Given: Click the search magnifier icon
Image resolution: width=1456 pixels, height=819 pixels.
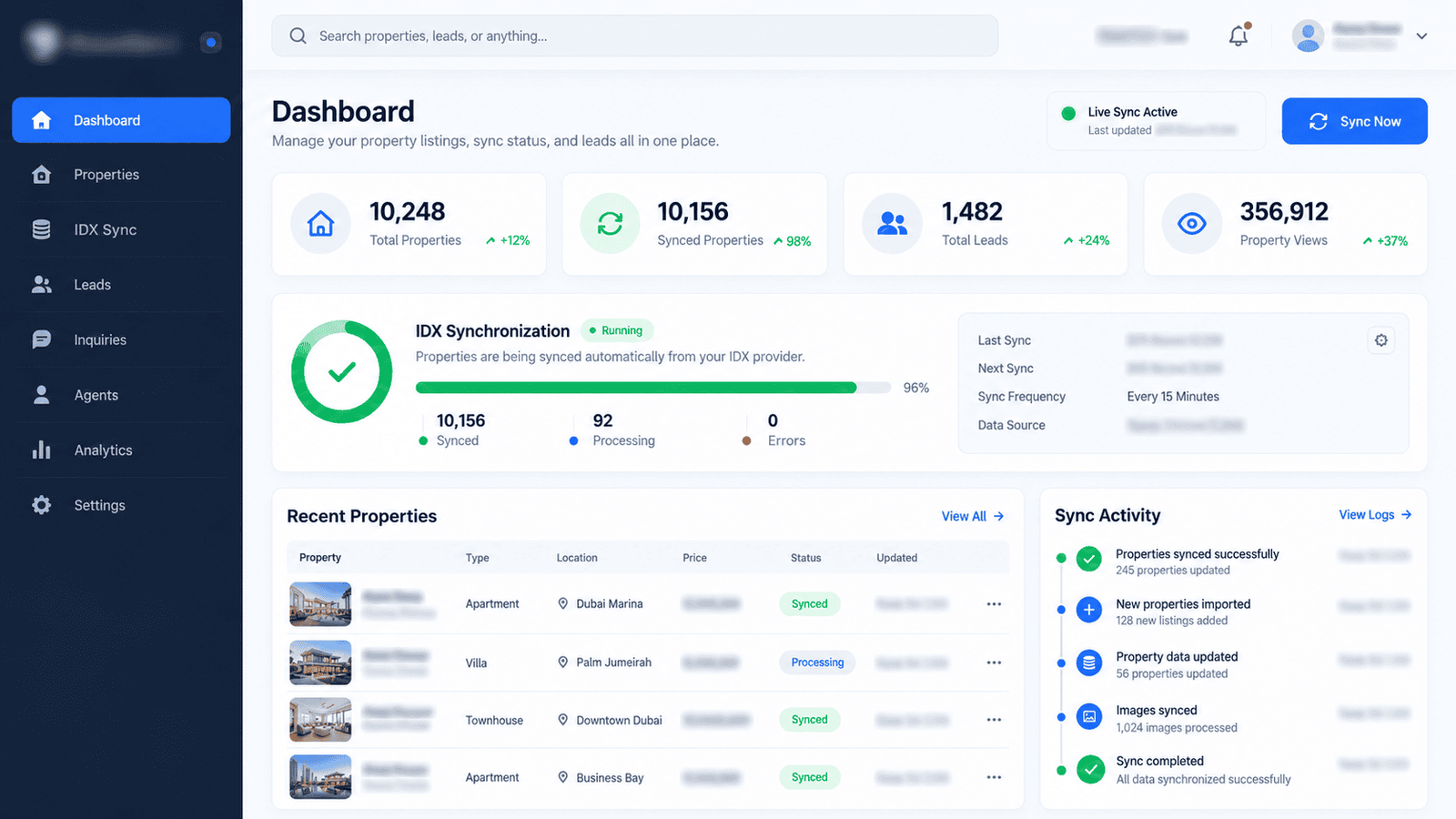Looking at the screenshot, I should click(298, 36).
